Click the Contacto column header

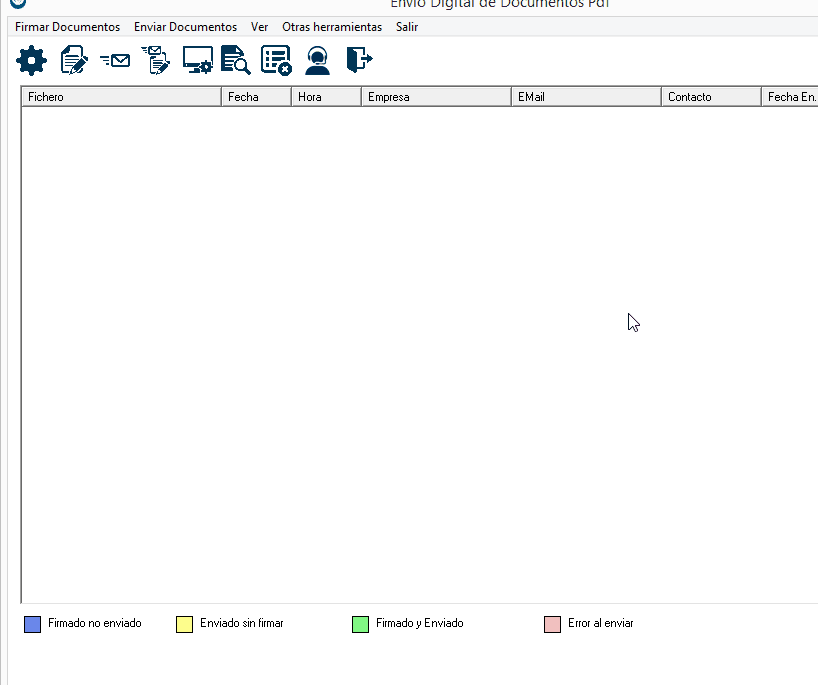tap(710, 97)
